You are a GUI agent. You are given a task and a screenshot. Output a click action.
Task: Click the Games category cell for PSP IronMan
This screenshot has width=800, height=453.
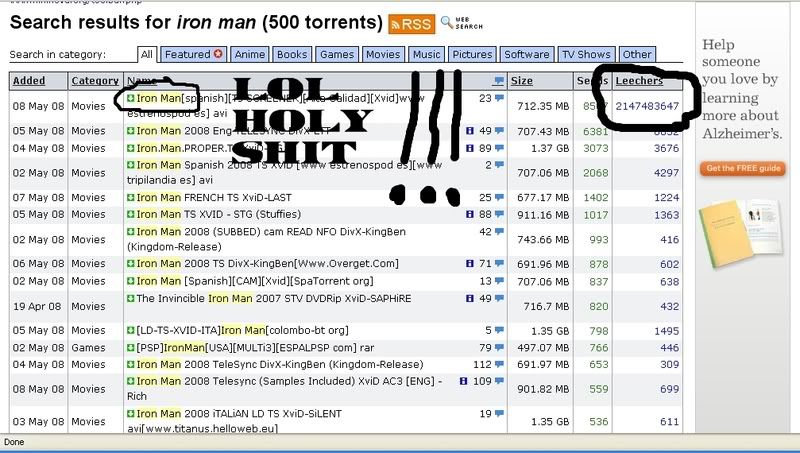tap(88, 348)
